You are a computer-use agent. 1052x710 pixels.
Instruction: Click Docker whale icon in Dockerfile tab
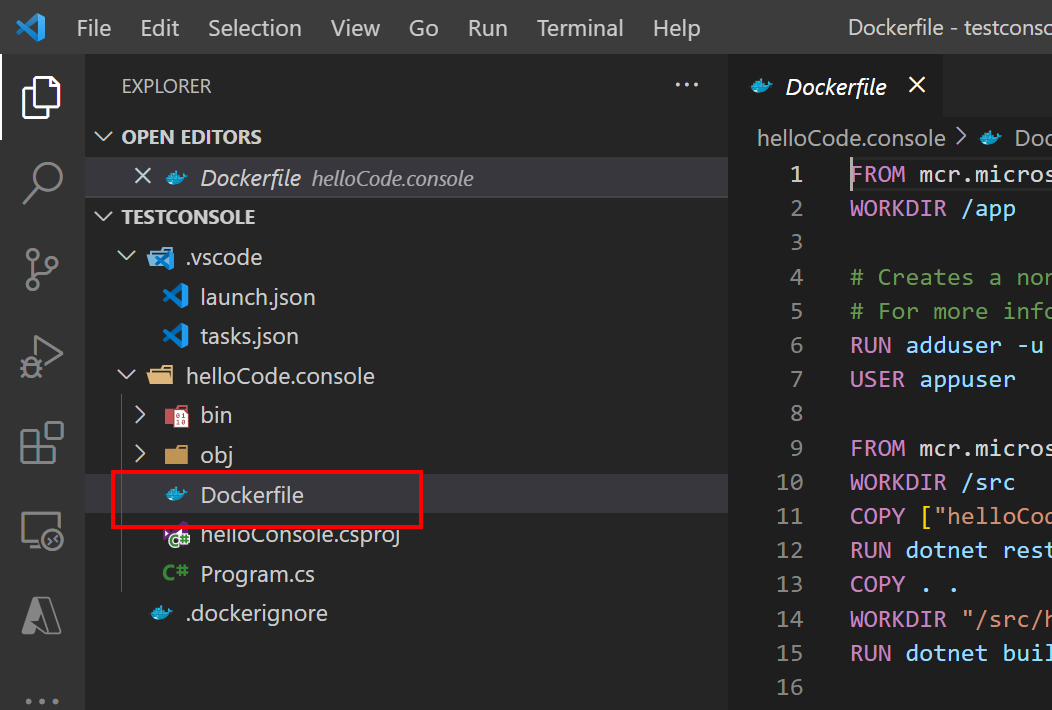761,86
